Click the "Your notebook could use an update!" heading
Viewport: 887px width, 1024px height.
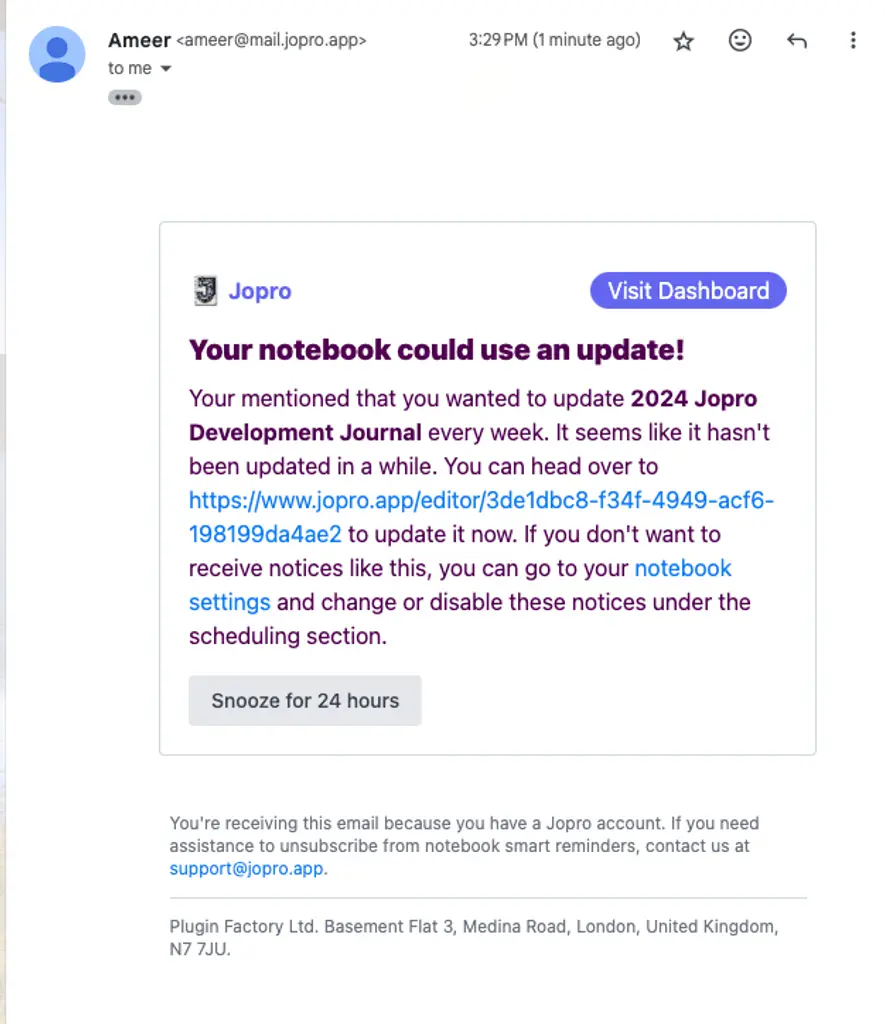tap(436, 350)
